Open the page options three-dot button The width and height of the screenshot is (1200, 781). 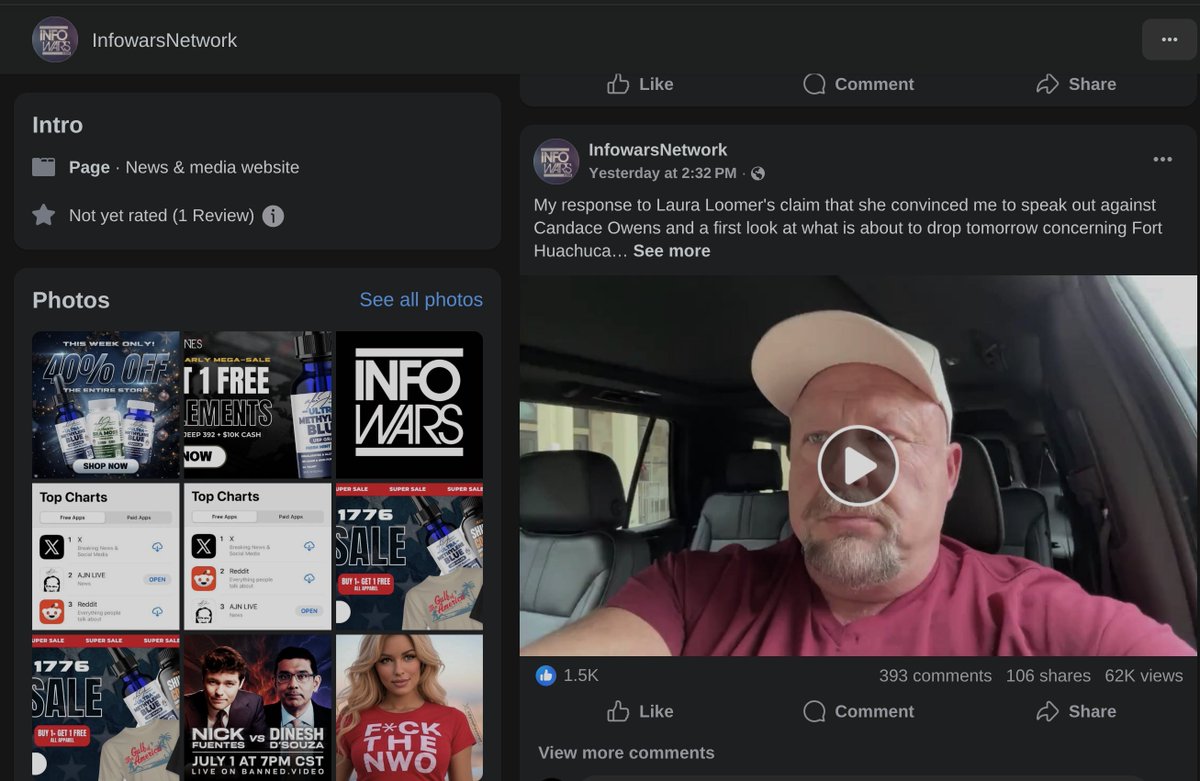[x=1169, y=40]
